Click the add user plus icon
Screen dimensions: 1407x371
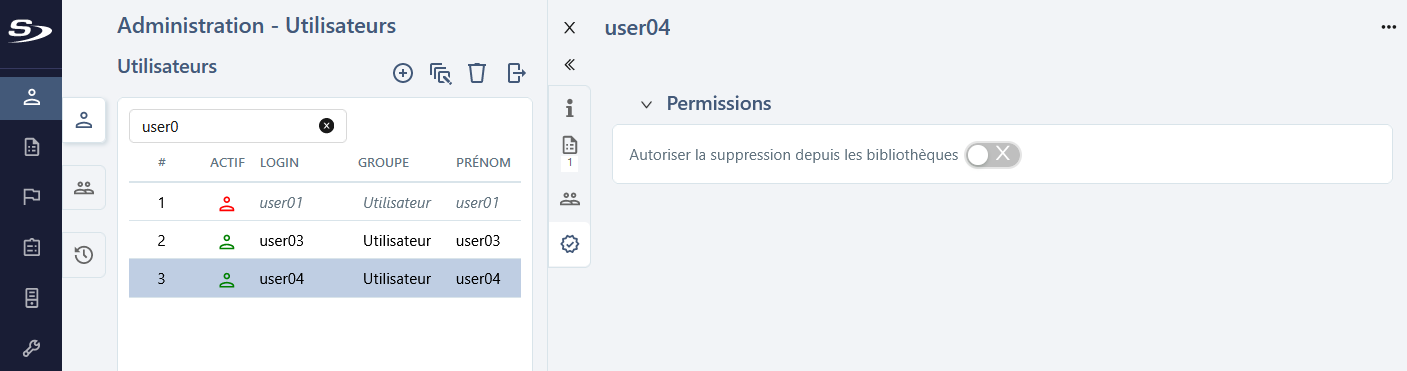tap(403, 73)
